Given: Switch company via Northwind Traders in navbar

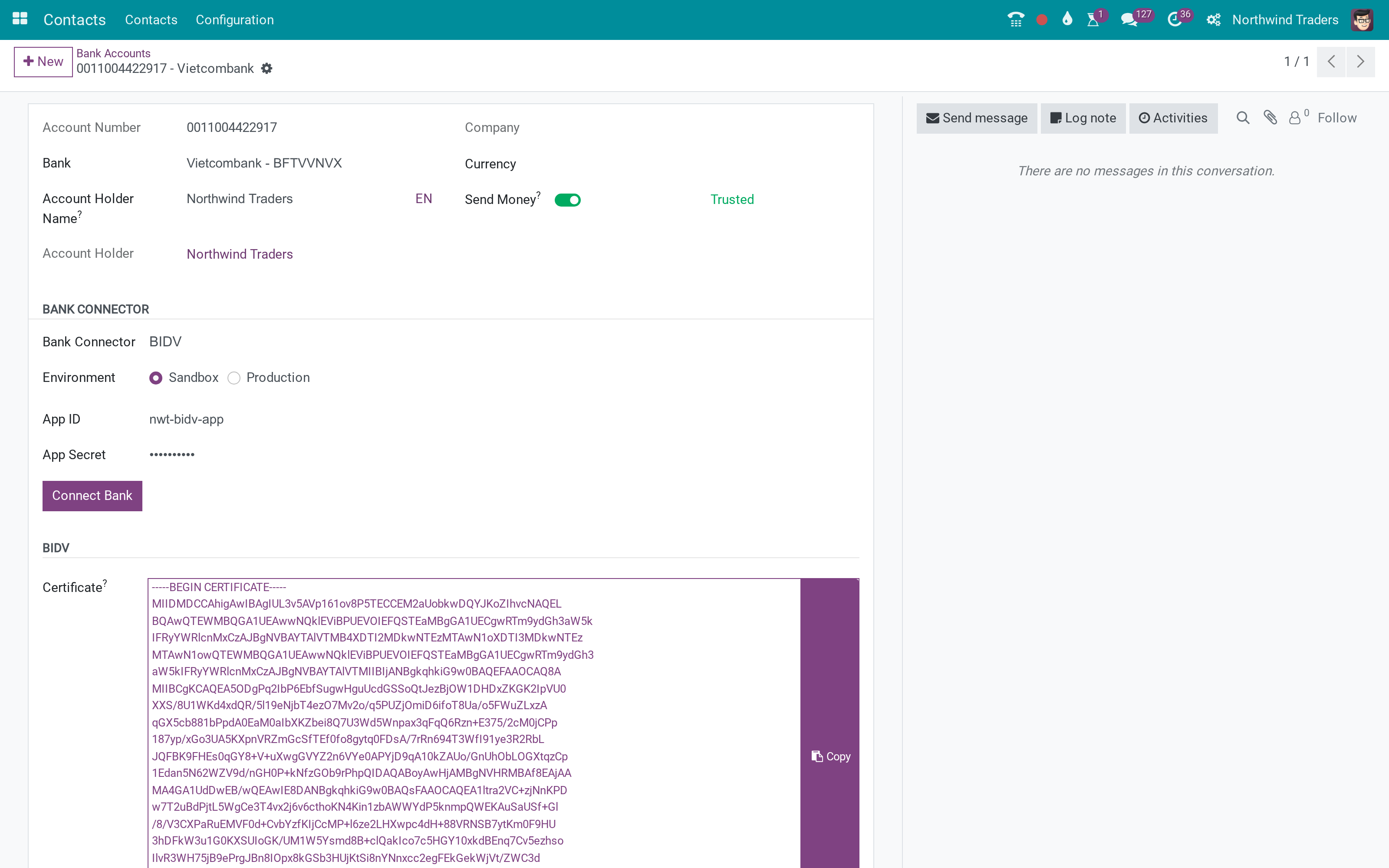Looking at the screenshot, I should (1284, 20).
